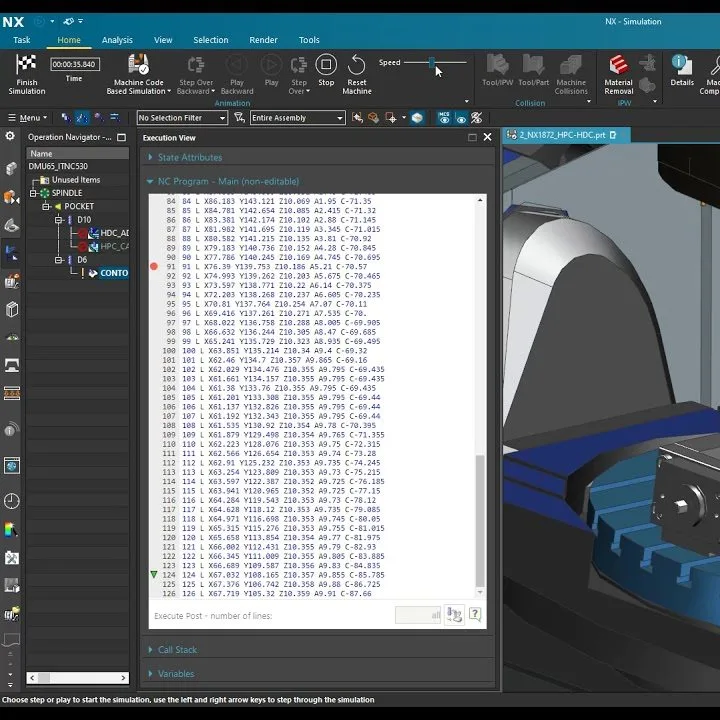The height and width of the screenshot is (720, 720).
Task: Collapse the POCKET tree node
Action: click(x=45, y=207)
